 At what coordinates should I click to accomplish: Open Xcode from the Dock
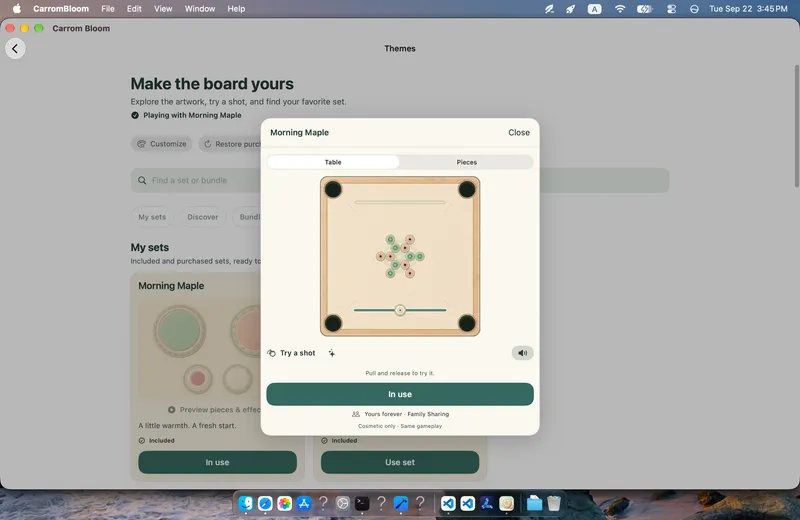click(x=401, y=504)
